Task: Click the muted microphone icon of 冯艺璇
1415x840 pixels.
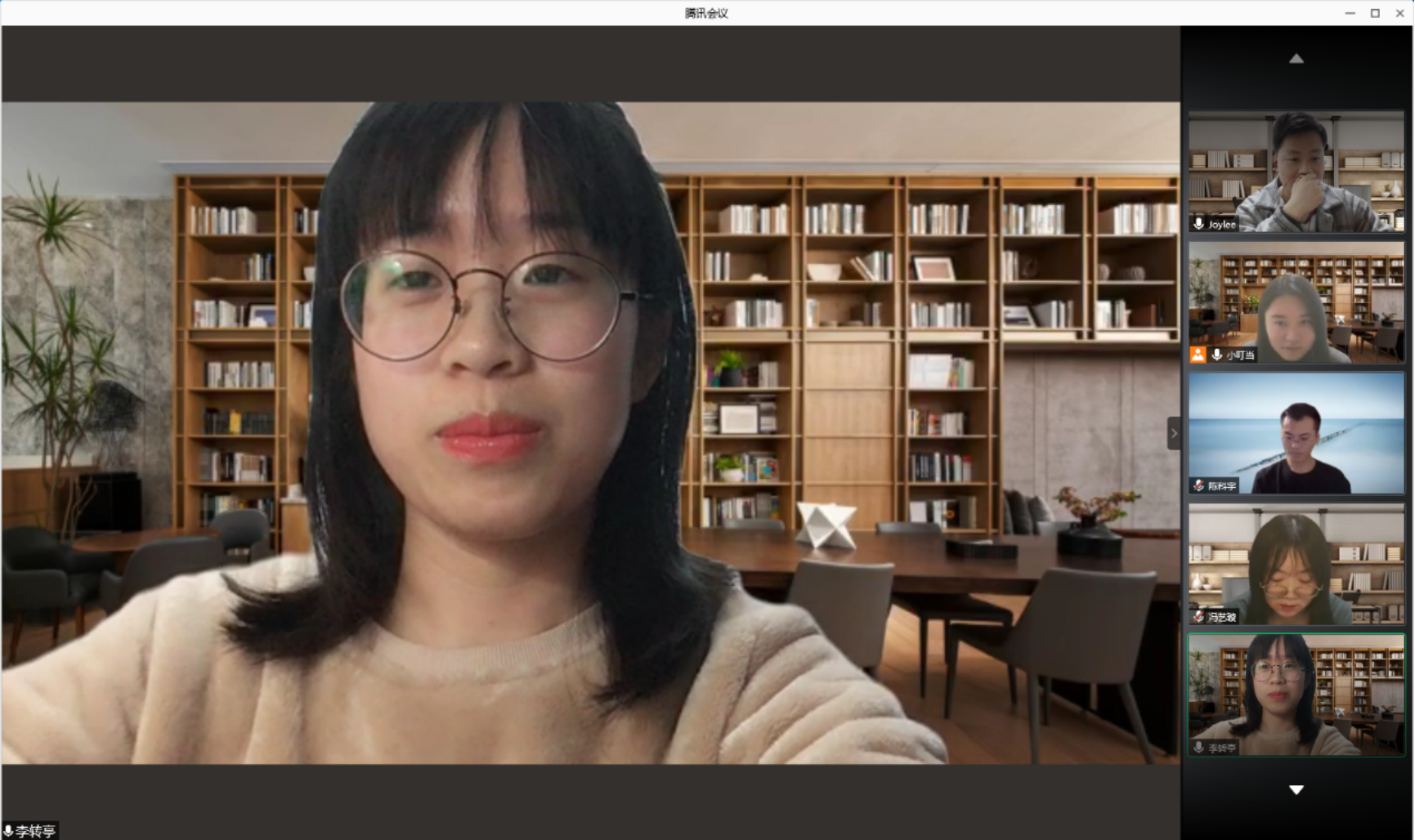Action: [x=1198, y=616]
